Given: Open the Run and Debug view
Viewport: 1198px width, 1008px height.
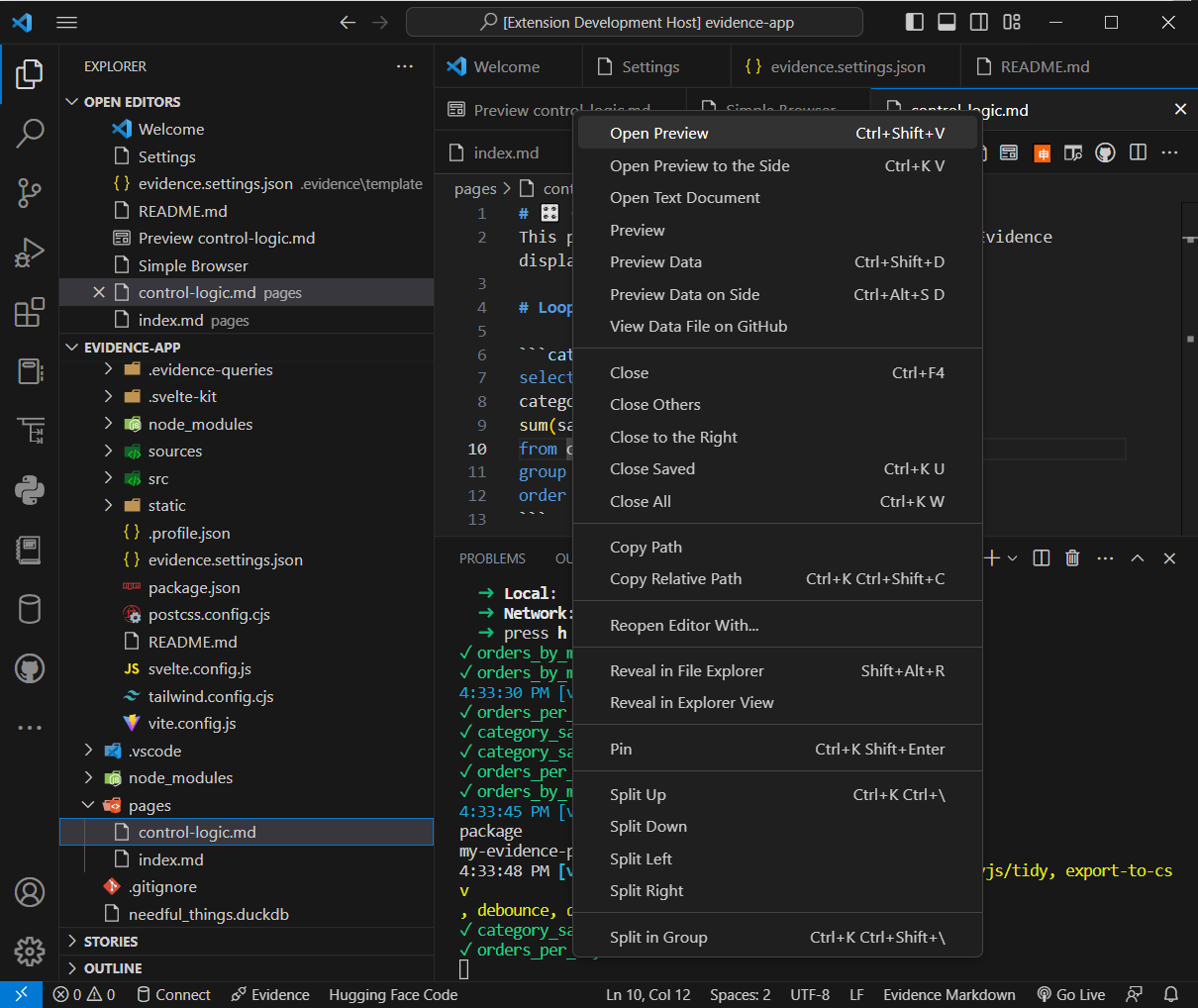Looking at the screenshot, I should tap(29, 252).
